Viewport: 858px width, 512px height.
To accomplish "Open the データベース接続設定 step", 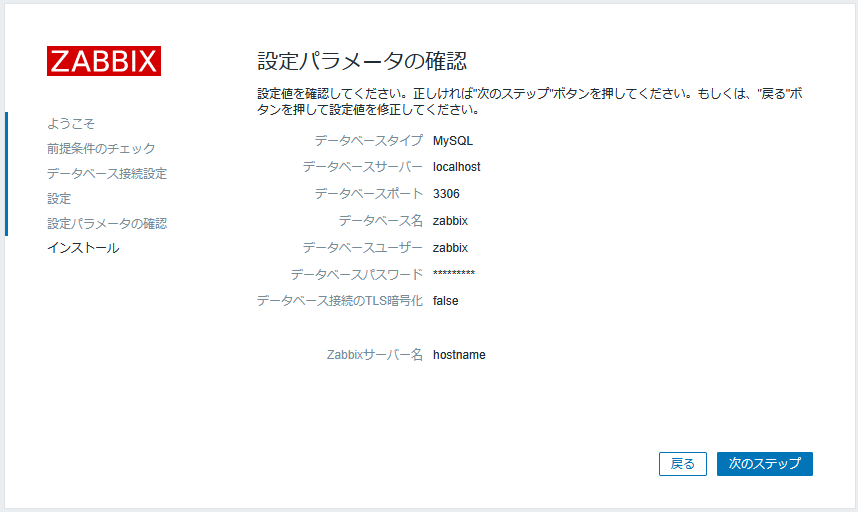I will tap(107, 173).
